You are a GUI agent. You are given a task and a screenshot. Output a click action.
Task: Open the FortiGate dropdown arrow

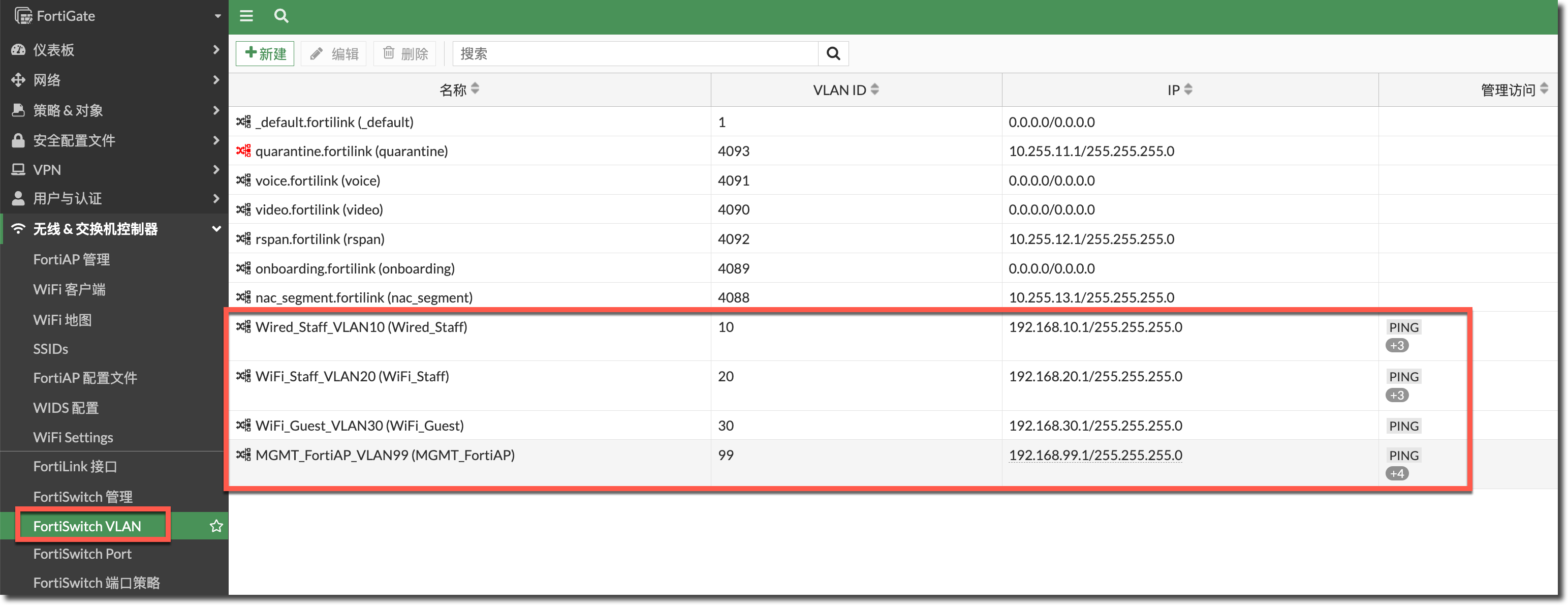[217, 16]
